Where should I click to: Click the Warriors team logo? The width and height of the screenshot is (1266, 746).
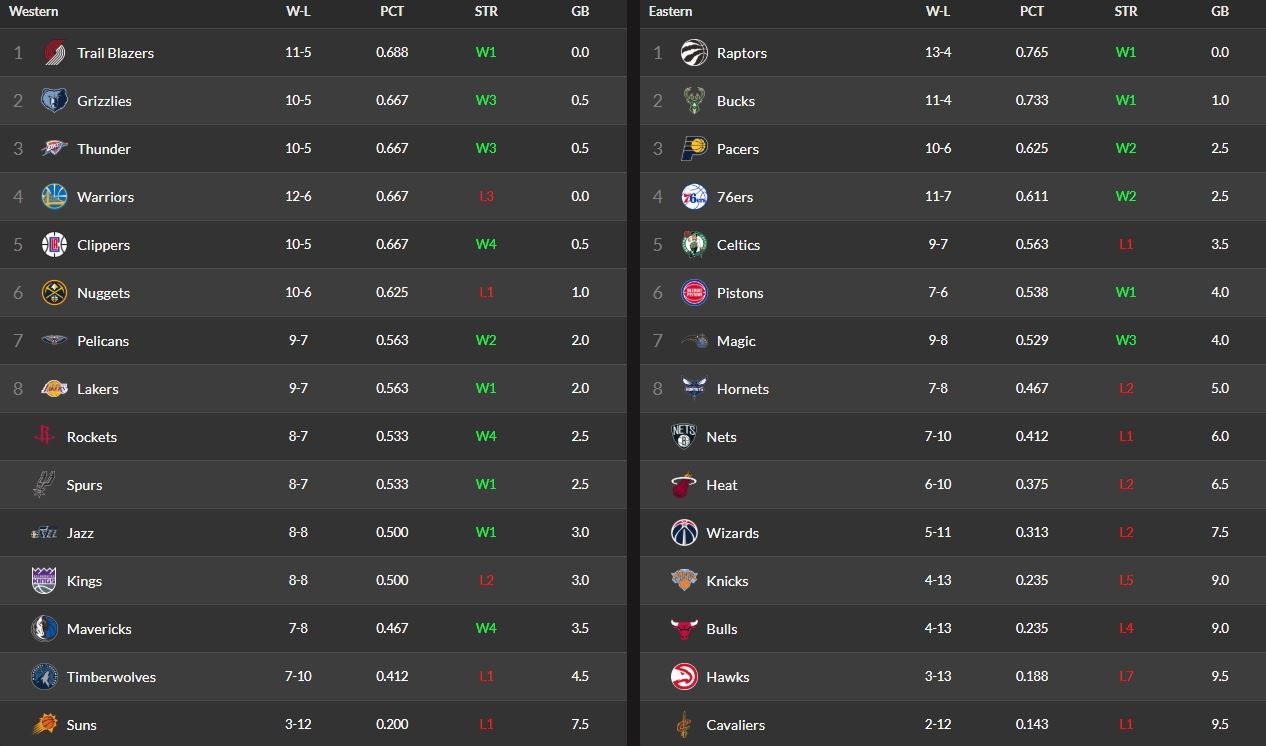pos(54,197)
